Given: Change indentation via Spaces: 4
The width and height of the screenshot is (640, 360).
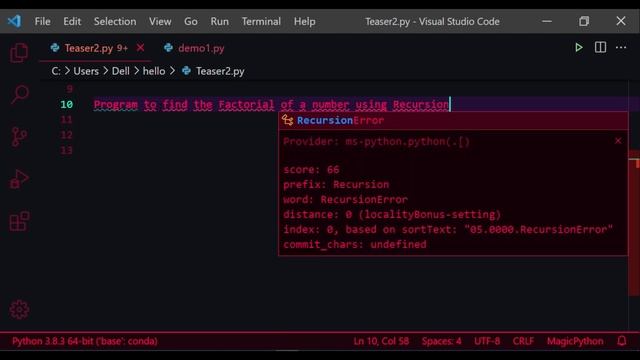Looking at the screenshot, I should pos(441,341).
